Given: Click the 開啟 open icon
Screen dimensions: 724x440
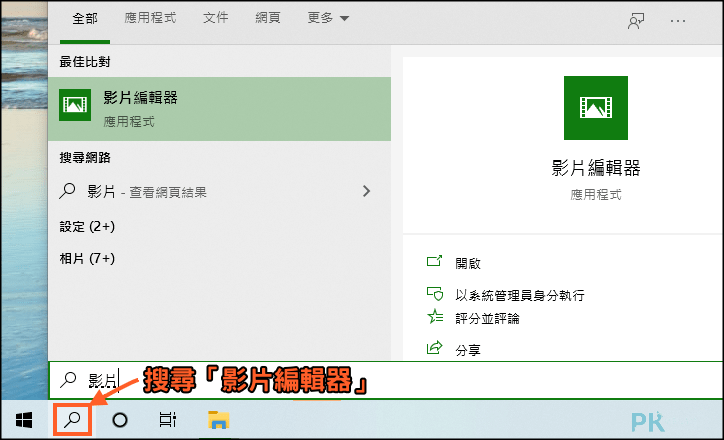Looking at the screenshot, I should pyautogui.click(x=434, y=262).
